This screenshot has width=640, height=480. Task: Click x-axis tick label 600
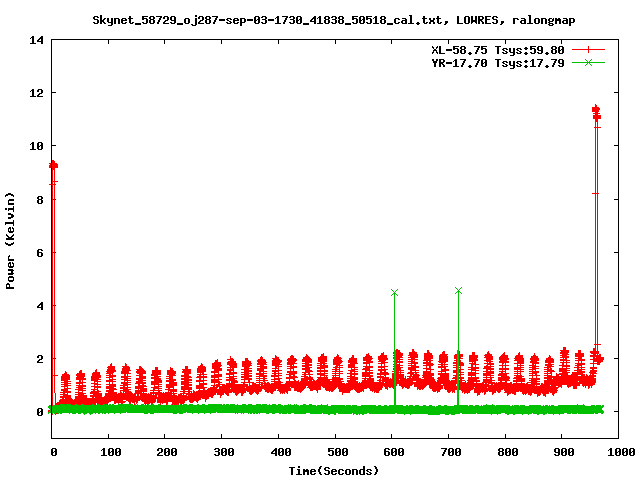tap(394, 452)
